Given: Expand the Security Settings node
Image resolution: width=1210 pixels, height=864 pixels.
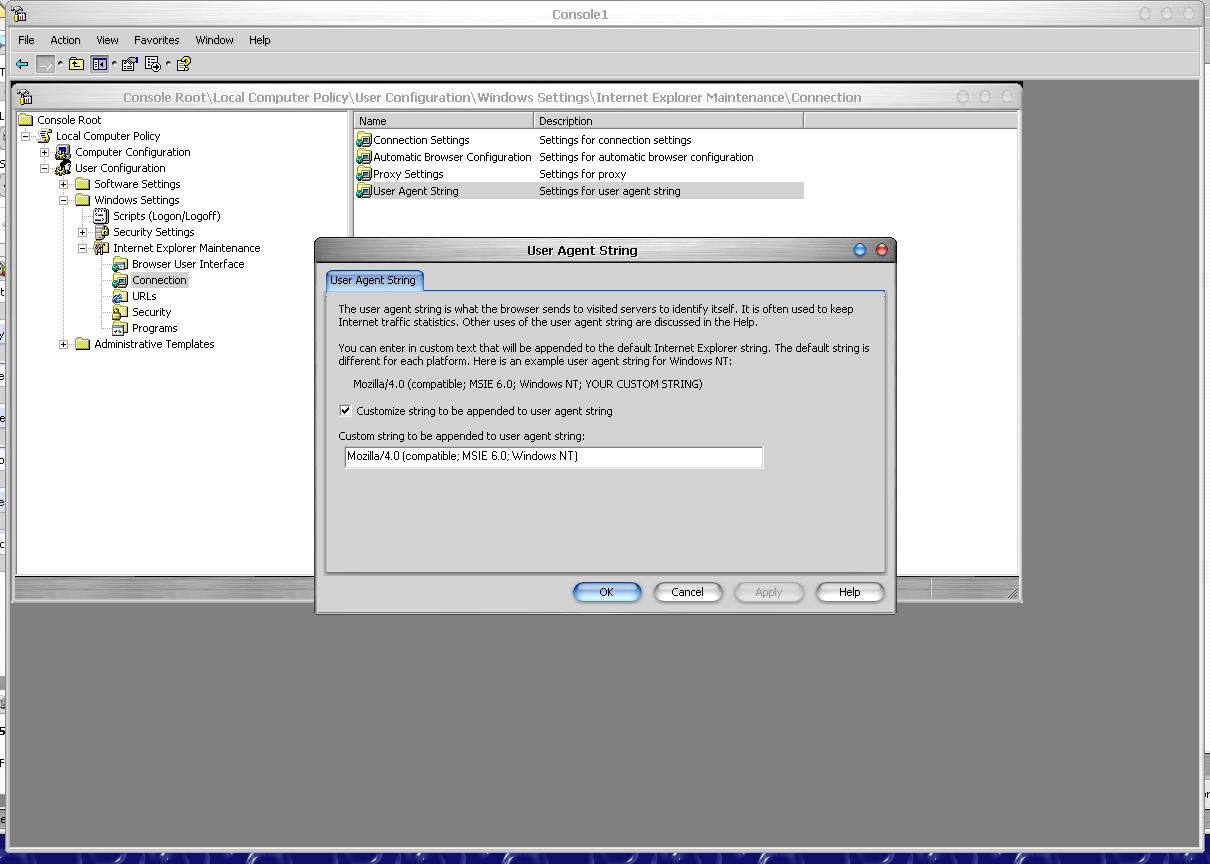Looking at the screenshot, I should 83,232.
